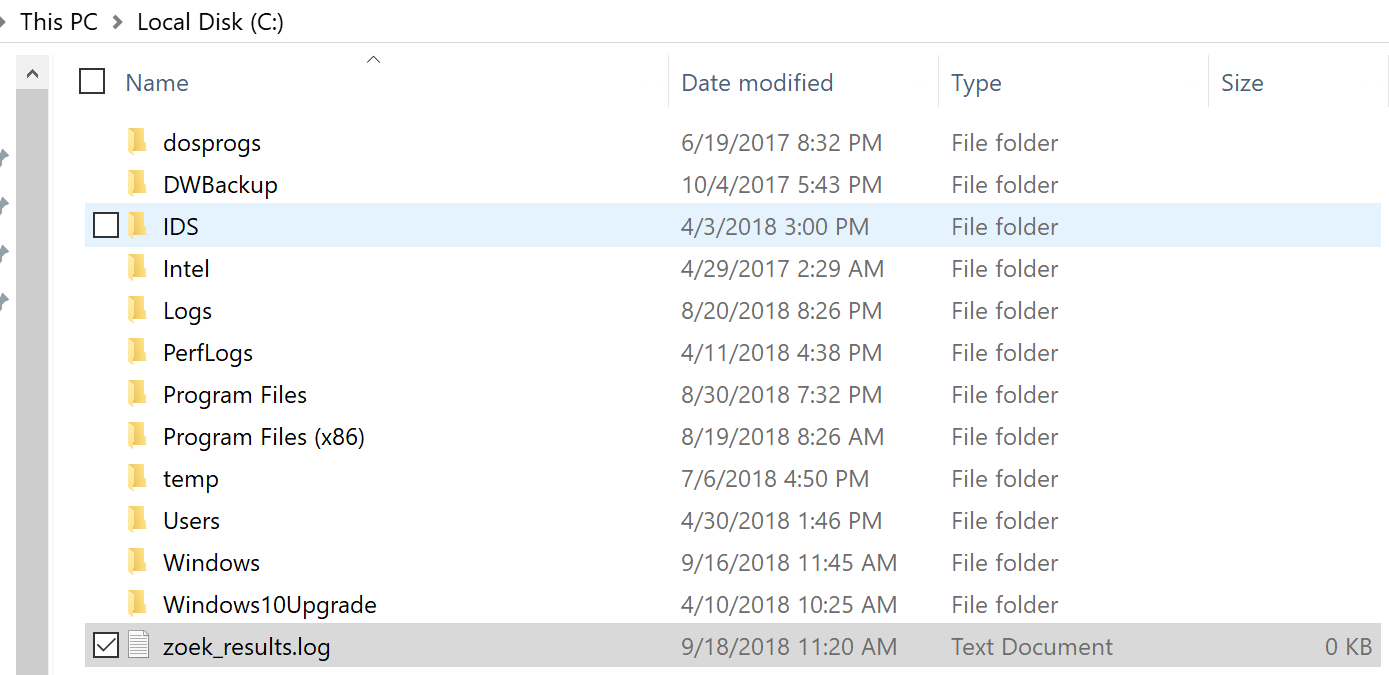Click Local Disk (C:) in address bar

point(210,22)
